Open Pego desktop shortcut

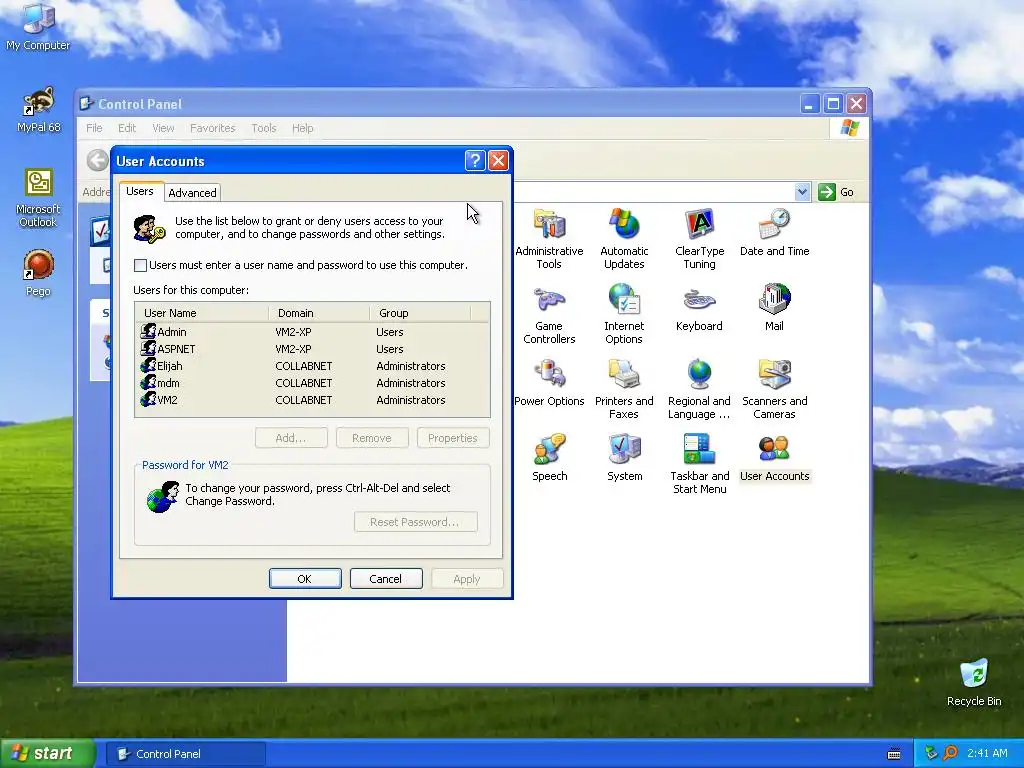click(38, 274)
